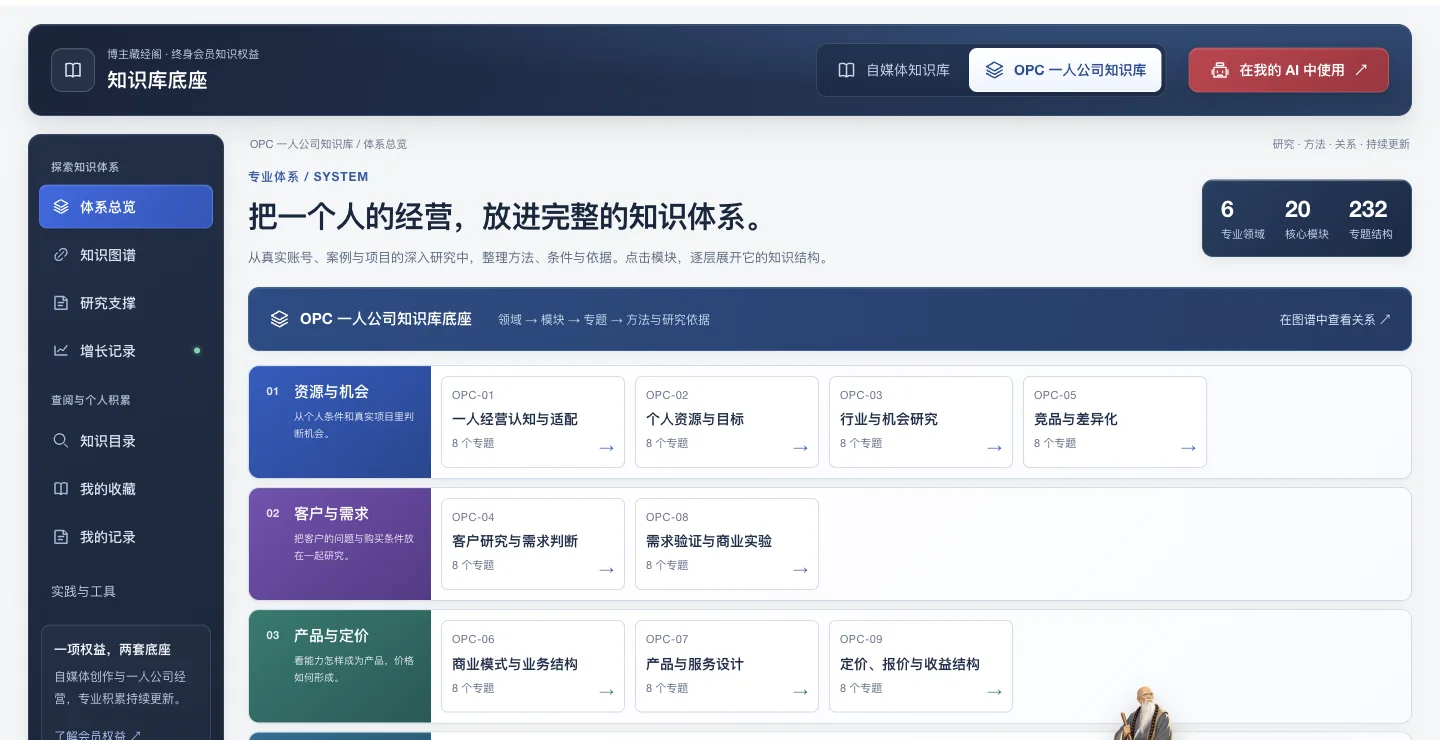Click the arrow on 一人经营认知与适配 card
The height and width of the screenshot is (740, 1440).
[x=606, y=448]
